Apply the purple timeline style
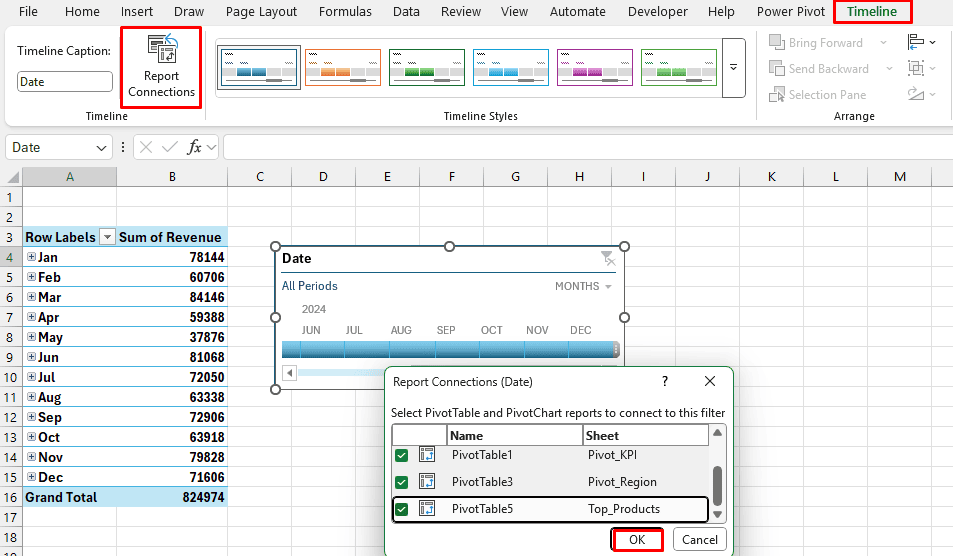 [594, 67]
